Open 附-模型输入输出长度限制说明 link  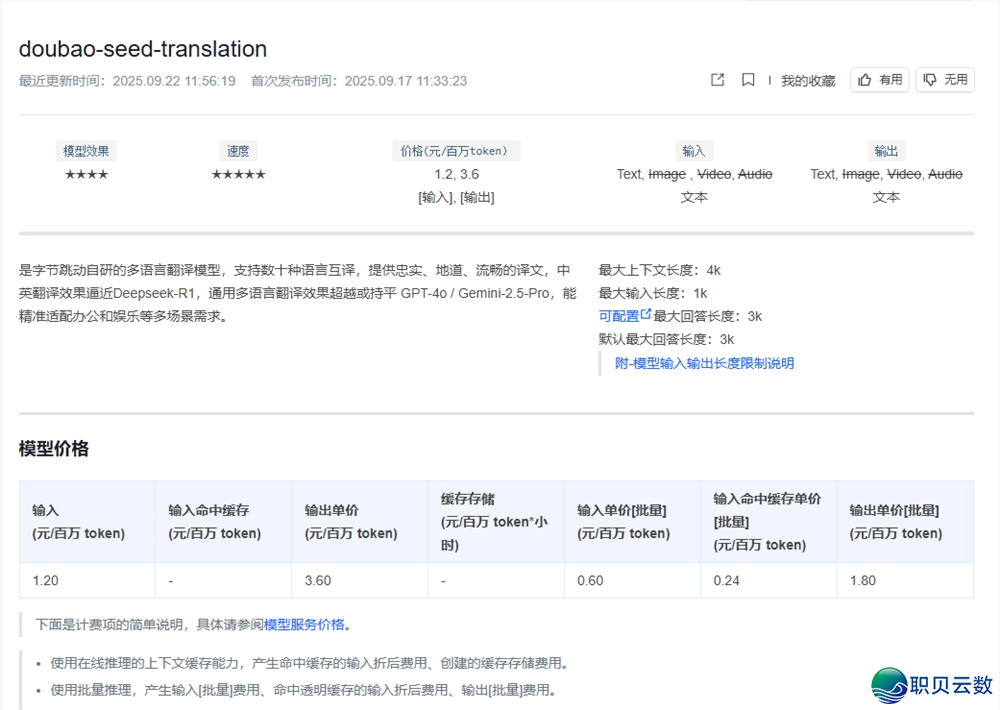coord(704,363)
